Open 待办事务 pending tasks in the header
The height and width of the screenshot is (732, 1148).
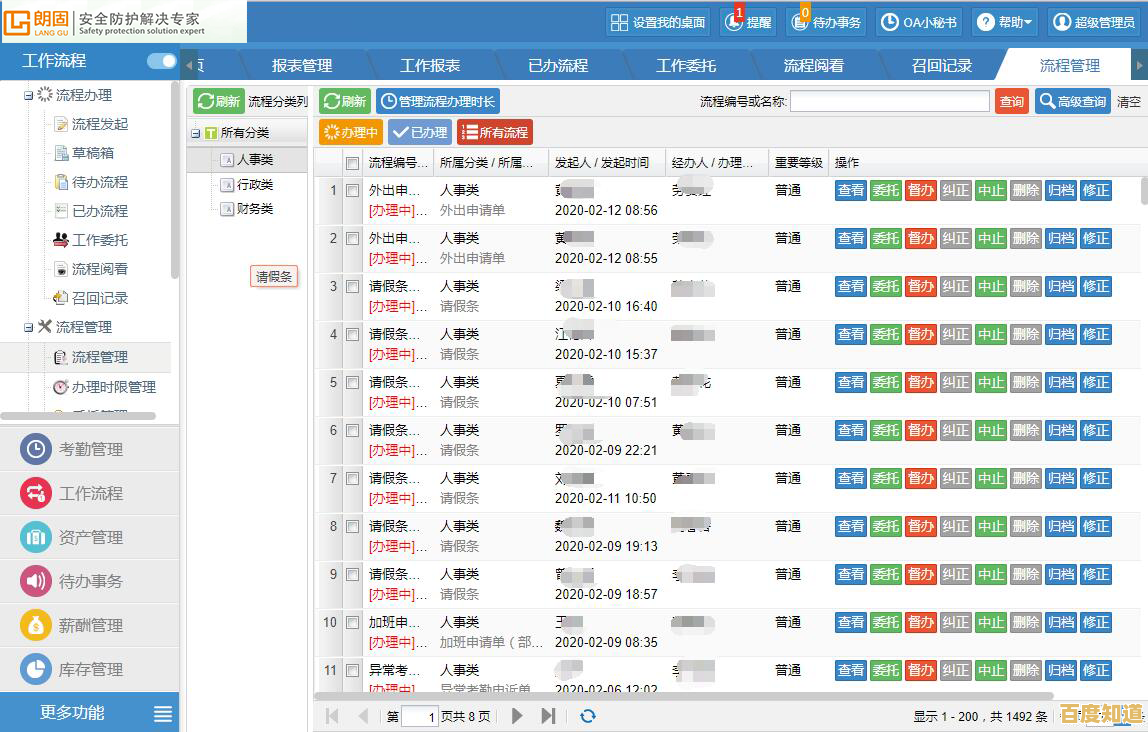point(826,22)
